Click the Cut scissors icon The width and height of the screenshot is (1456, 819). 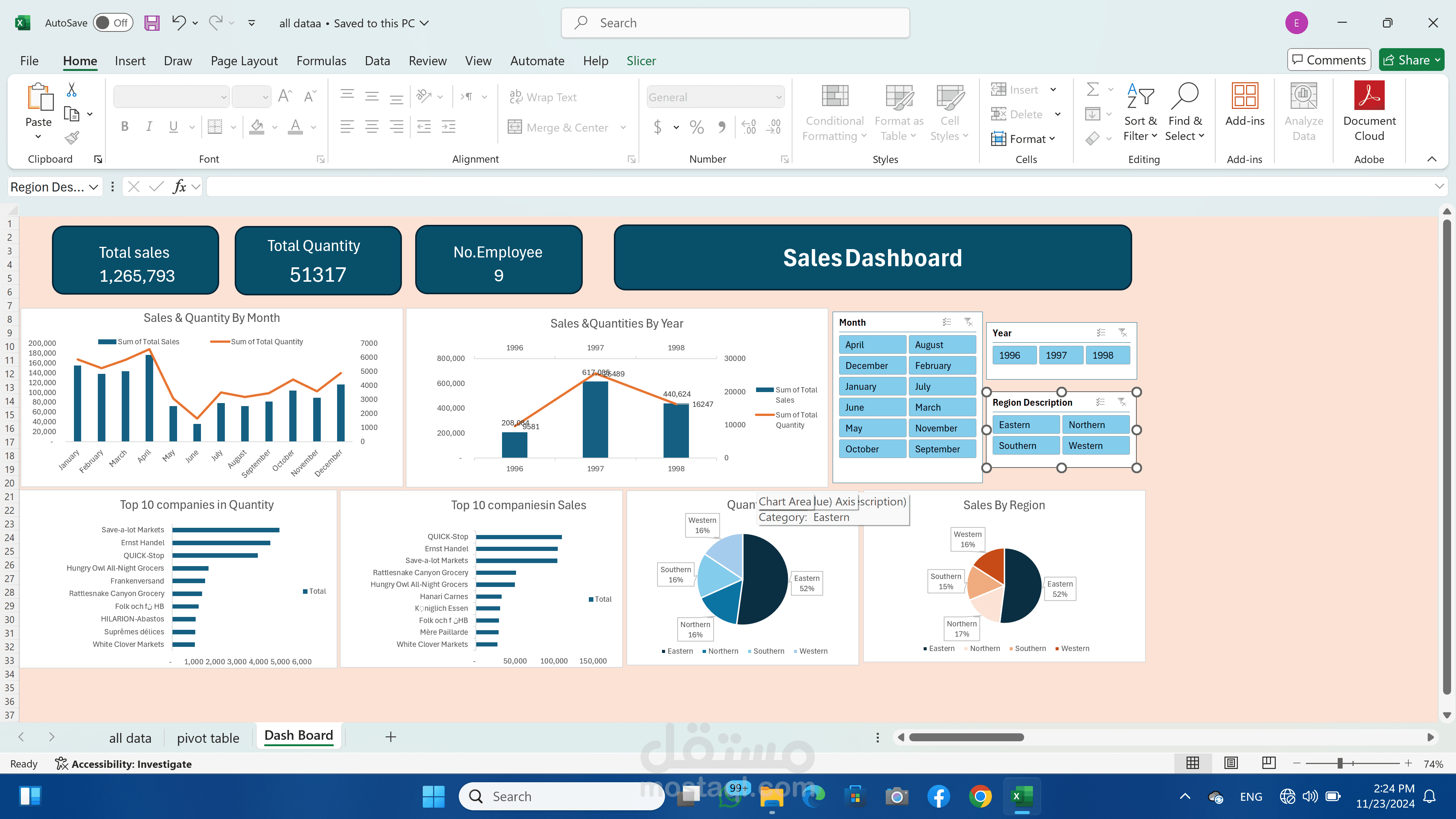tap(72, 90)
